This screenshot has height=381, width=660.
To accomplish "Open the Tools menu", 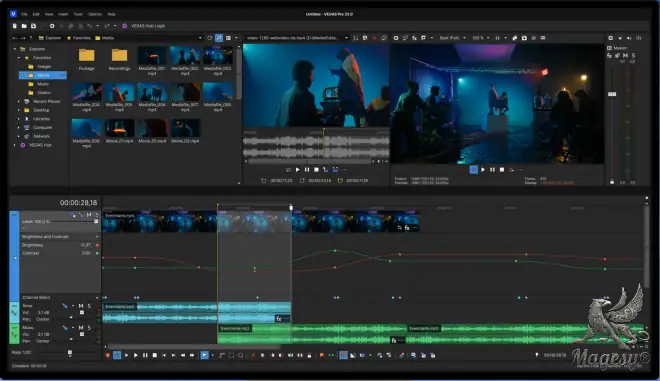I will pos(78,14).
